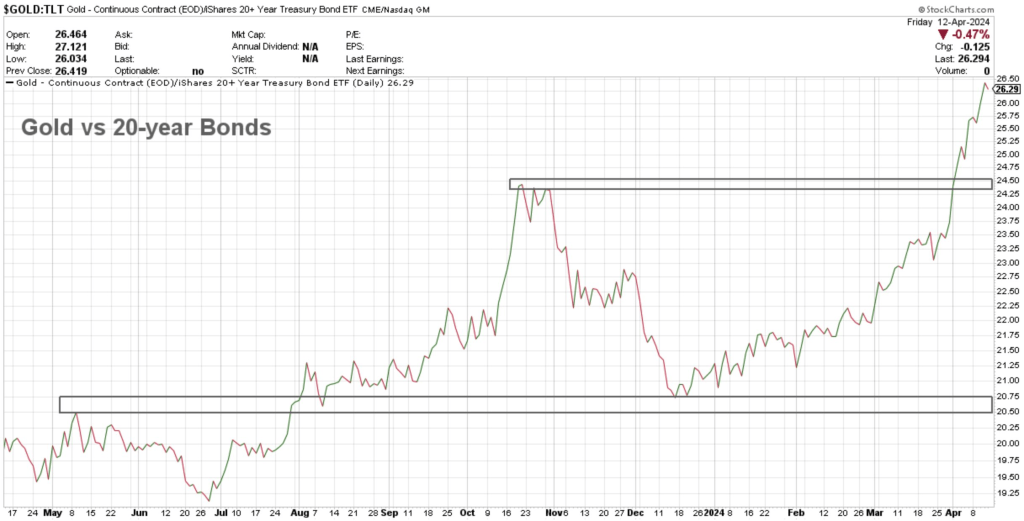Click the April high at line's end
Screen dimensions: 1024x521
(x=983, y=84)
